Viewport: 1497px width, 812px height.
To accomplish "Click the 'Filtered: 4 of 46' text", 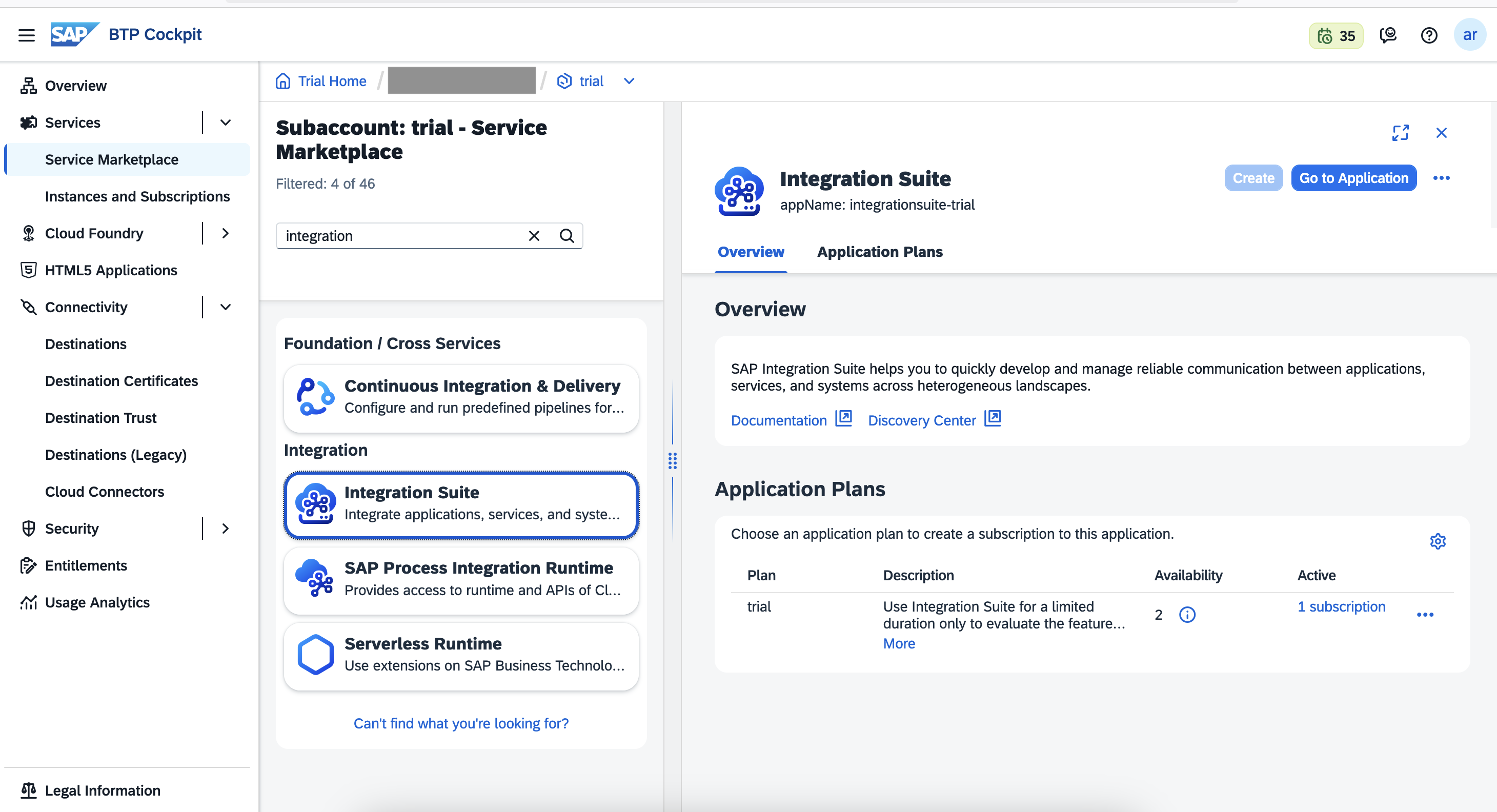I will tap(325, 184).
